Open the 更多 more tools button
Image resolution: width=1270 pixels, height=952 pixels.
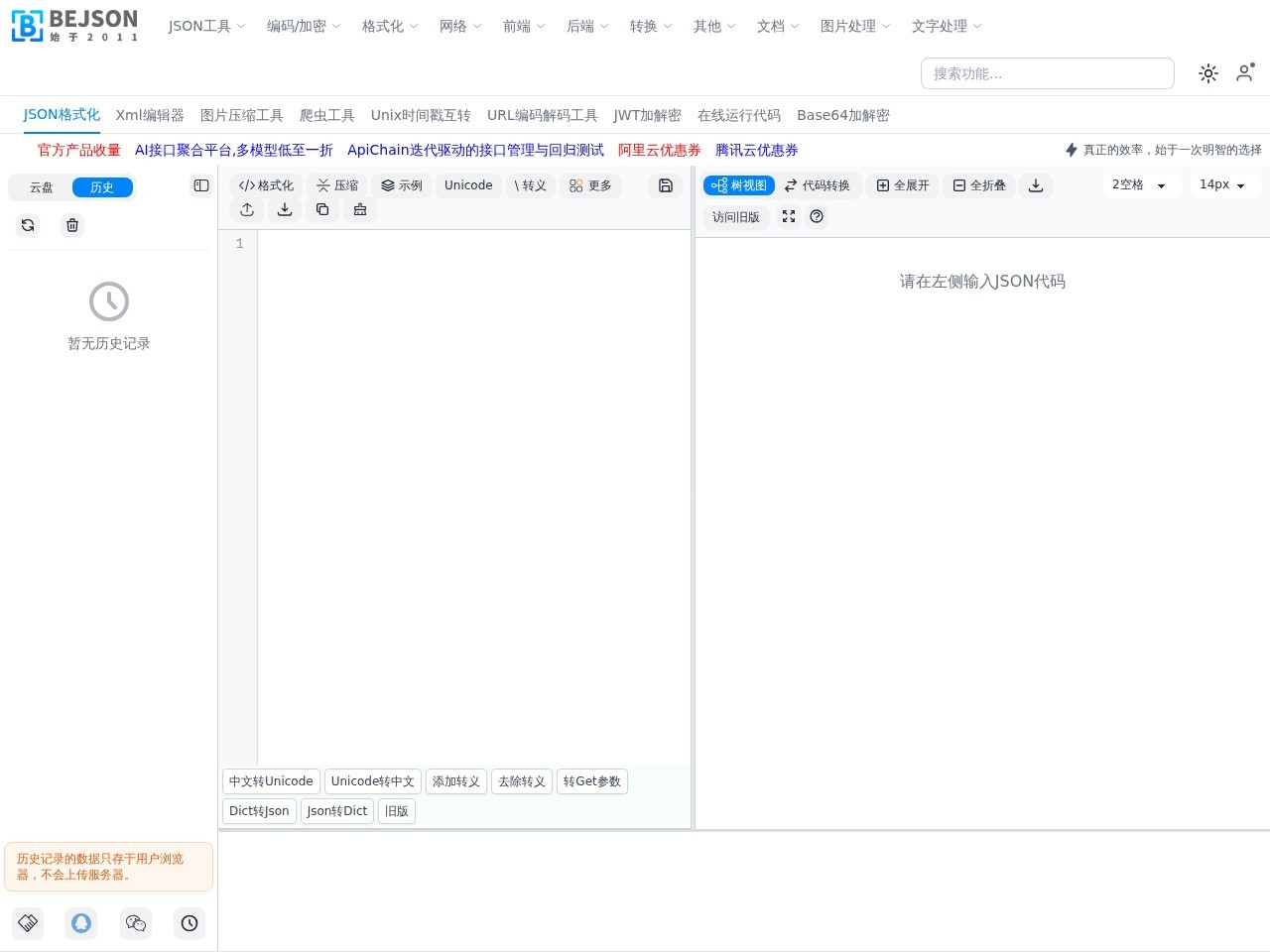tap(590, 185)
